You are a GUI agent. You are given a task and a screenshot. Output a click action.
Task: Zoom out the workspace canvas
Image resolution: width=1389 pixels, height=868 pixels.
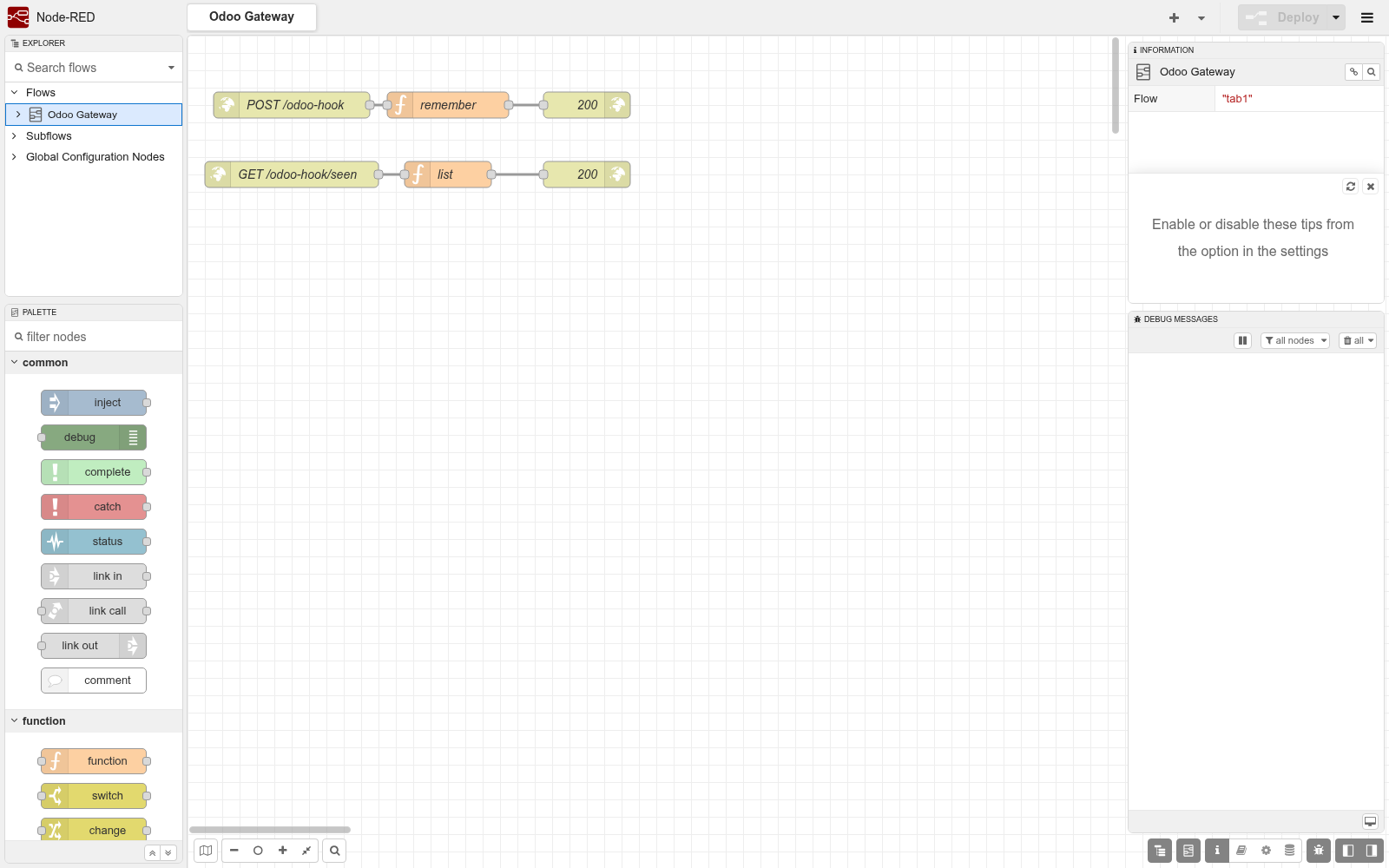(x=234, y=851)
